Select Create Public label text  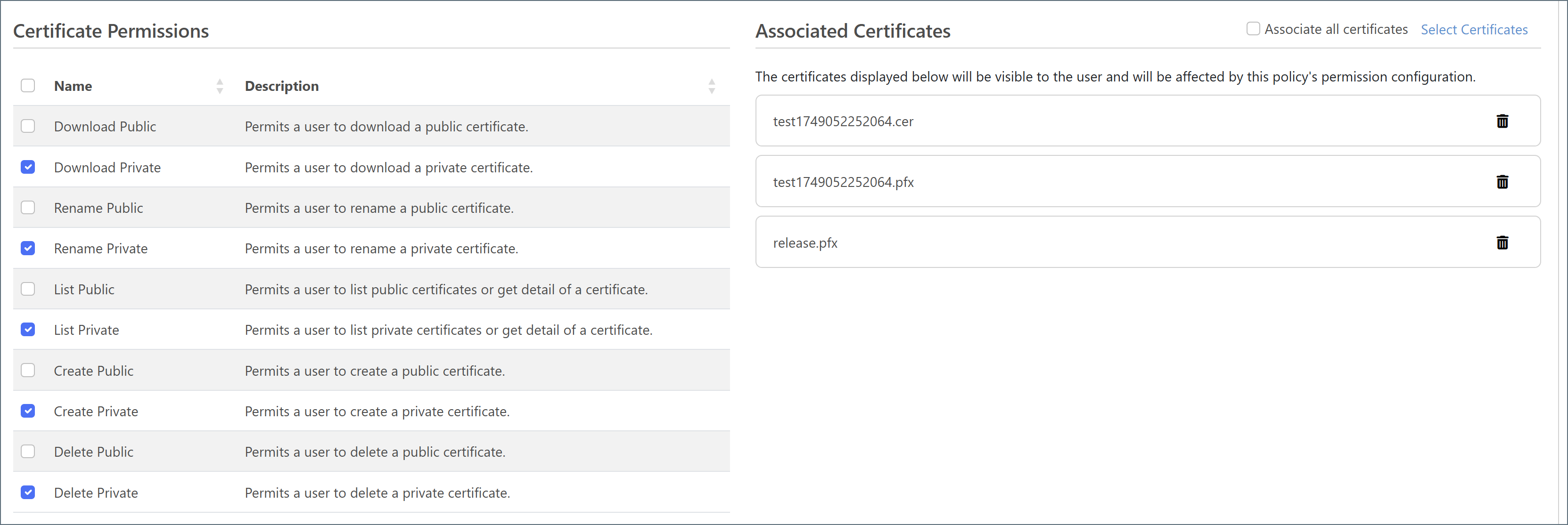[93, 371]
